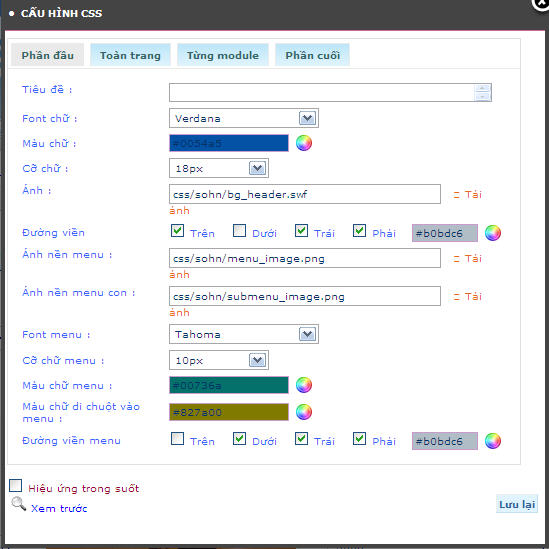
Task: Click Tải ảnh upload for Ảnh nền menu
Action: click(467, 259)
